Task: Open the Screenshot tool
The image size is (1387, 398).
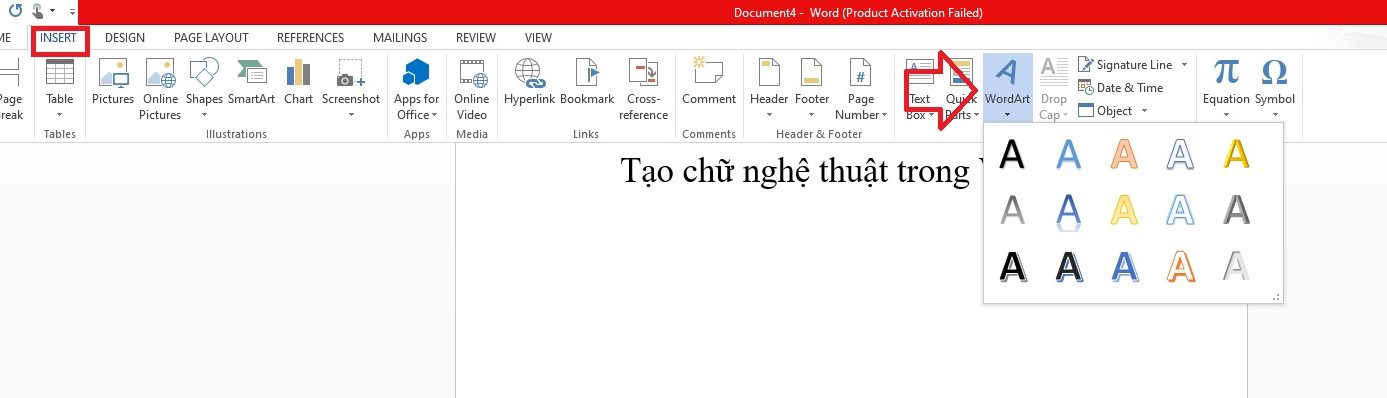Action: point(351,89)
